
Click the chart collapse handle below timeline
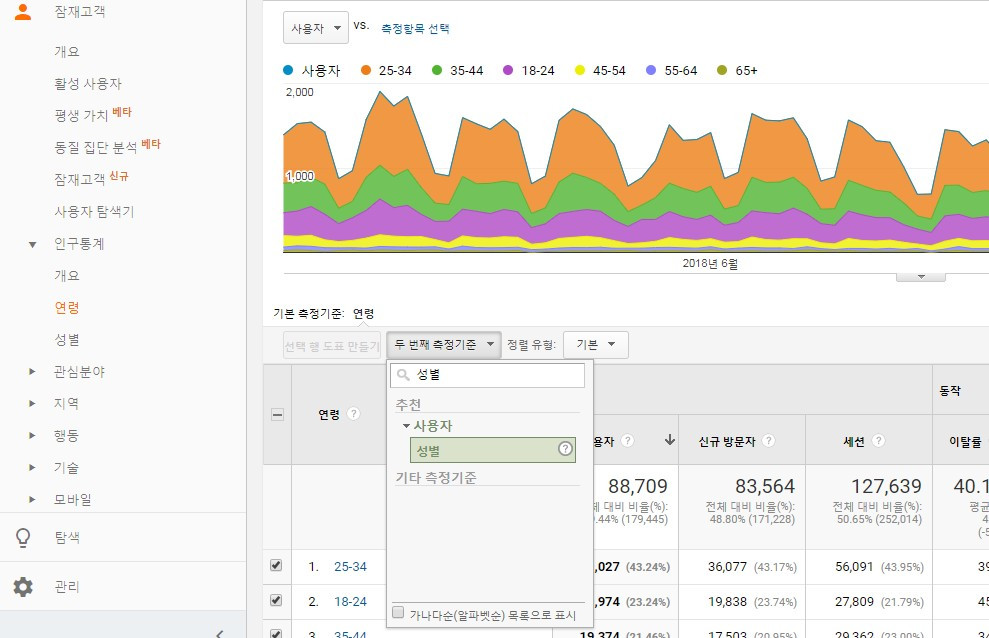click(x=921, y=277)
